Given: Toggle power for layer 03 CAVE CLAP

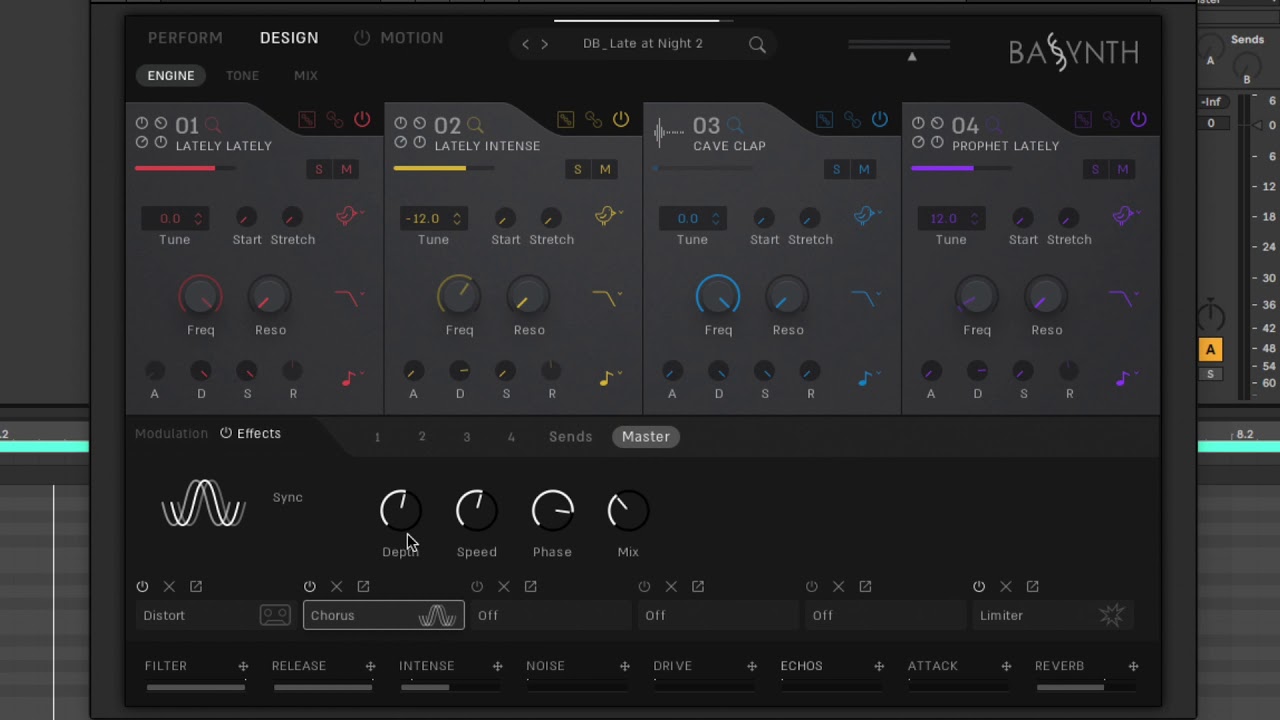Looking at the screenshot, I should (880, 120).
